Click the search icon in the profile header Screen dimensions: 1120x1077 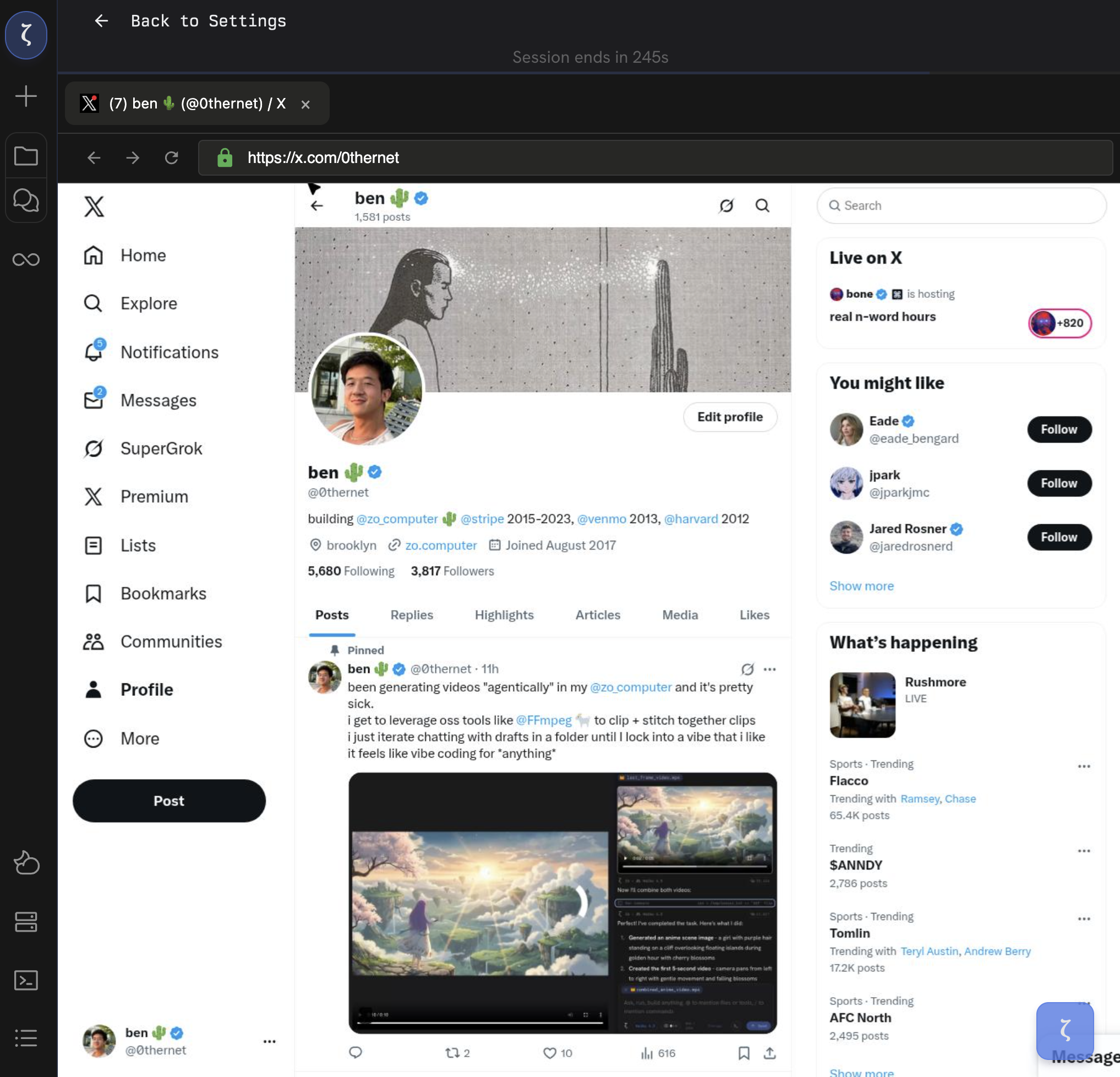tap(762, 206)
